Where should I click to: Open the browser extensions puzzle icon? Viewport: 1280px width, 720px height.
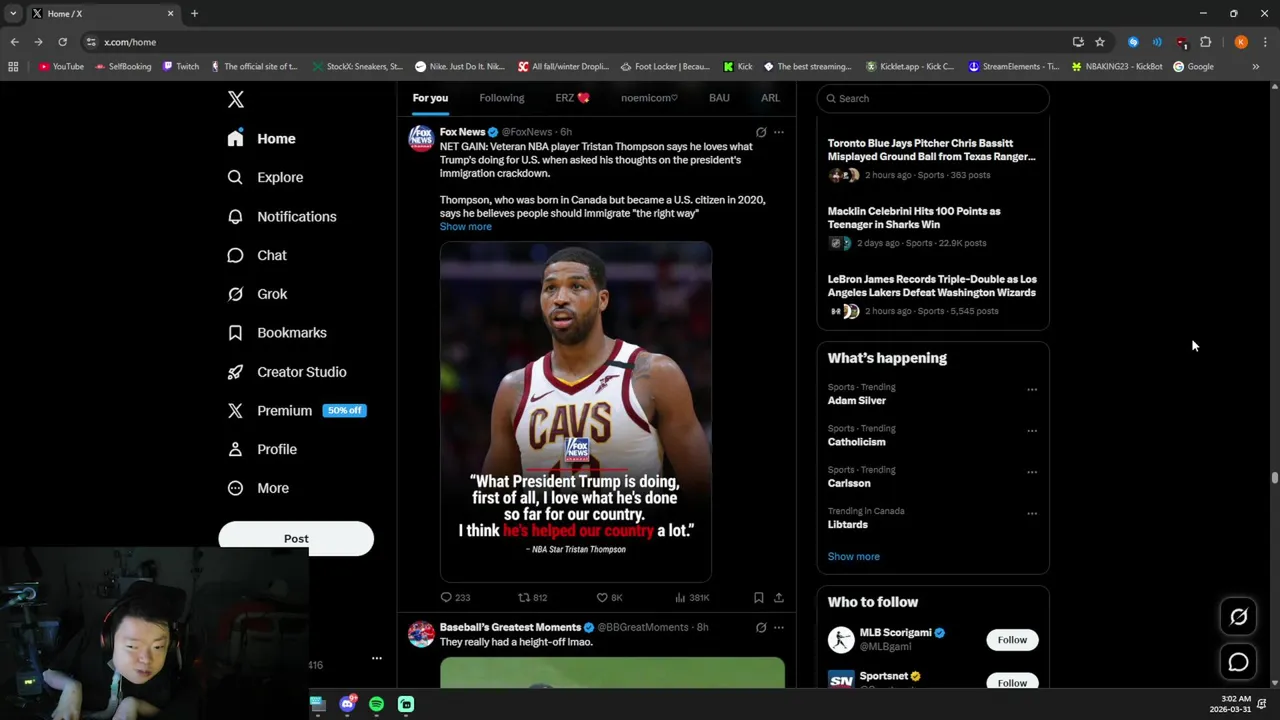click(x=1205, y=42)
